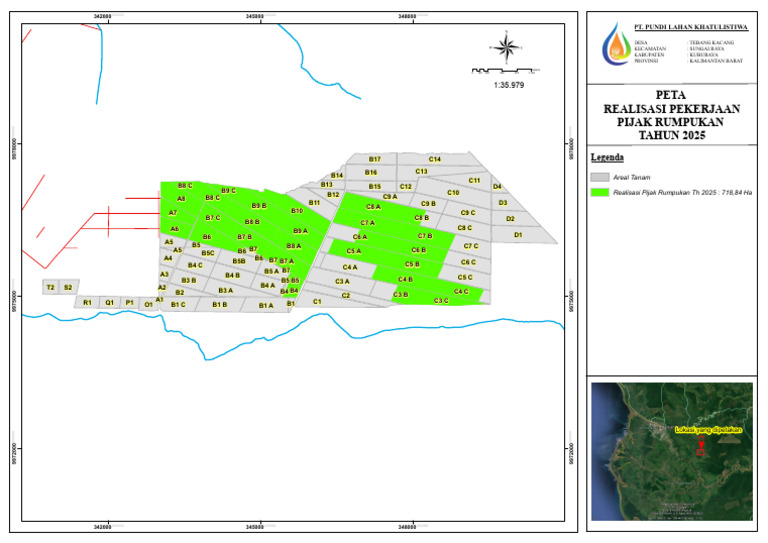Select block C11 label
The image size is (768, 543).
(x=474, y=180)
